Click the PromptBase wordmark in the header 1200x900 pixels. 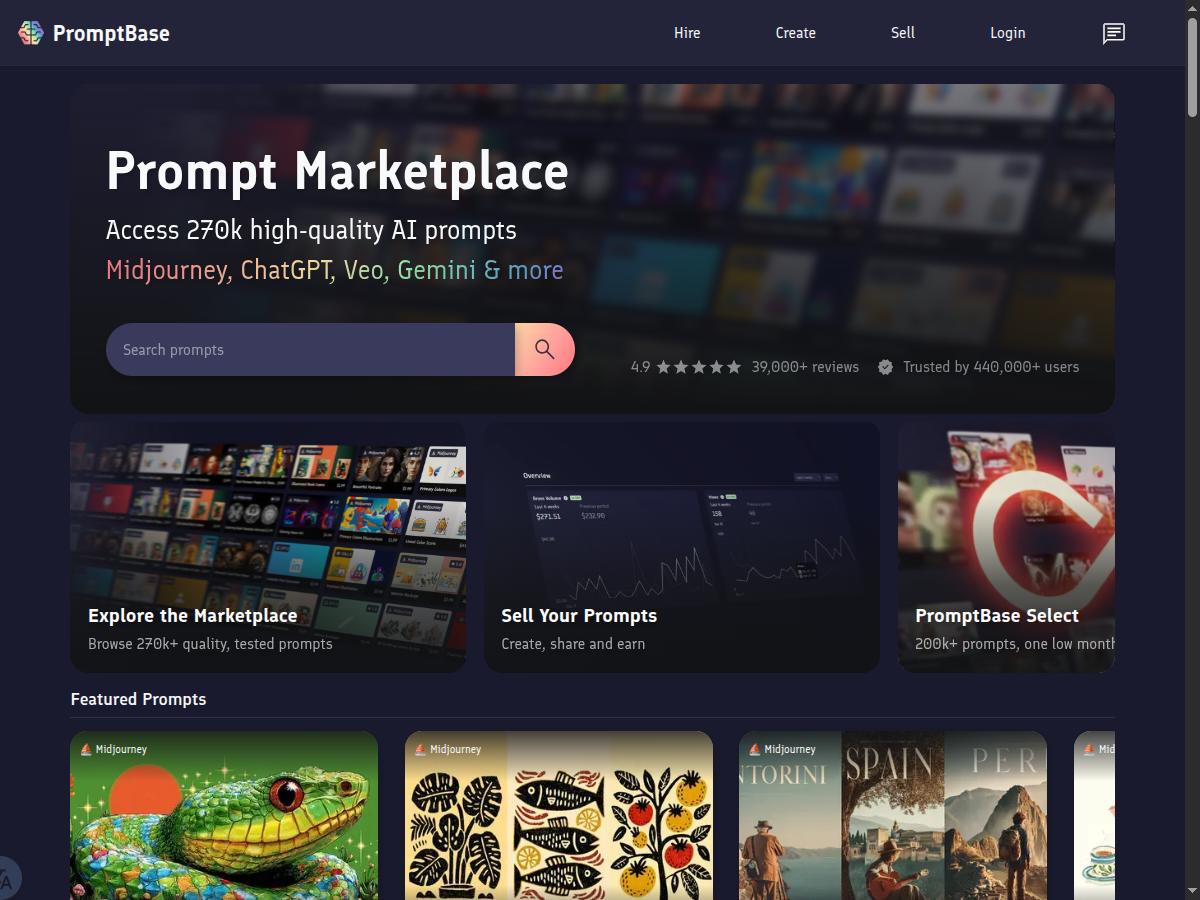[x=111, y=33]
